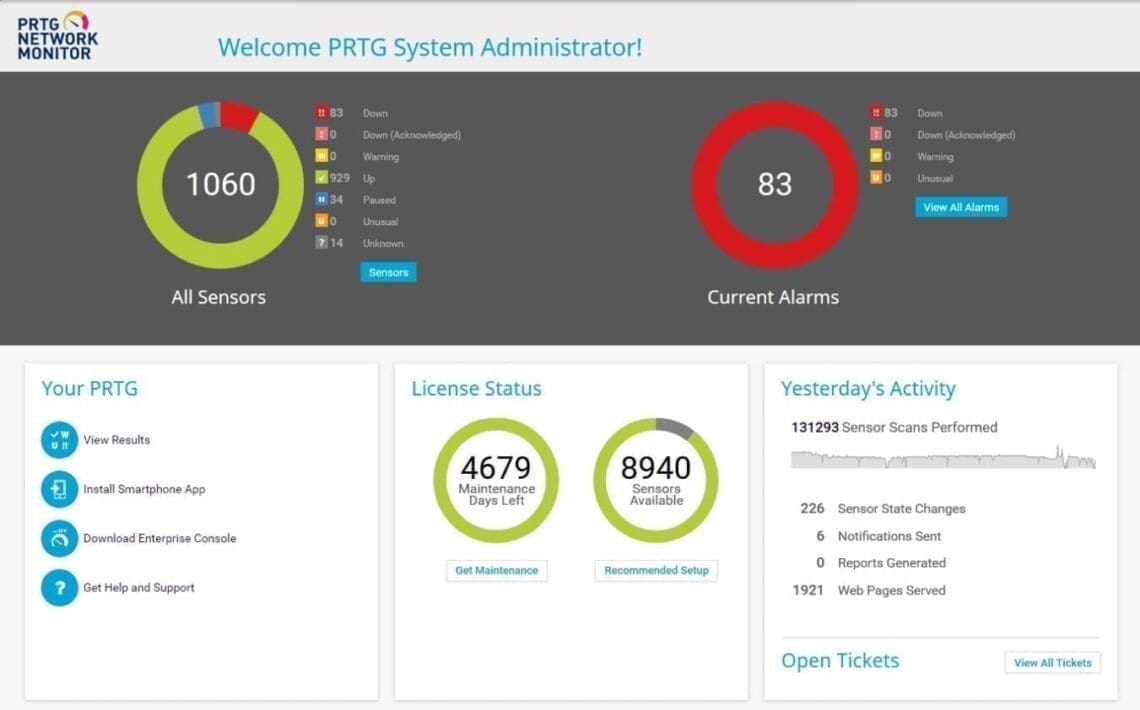Viewport: 1140px width, 710px height.
Task: Open View Results via its circular icon
Action: click(x=60, y=439)
